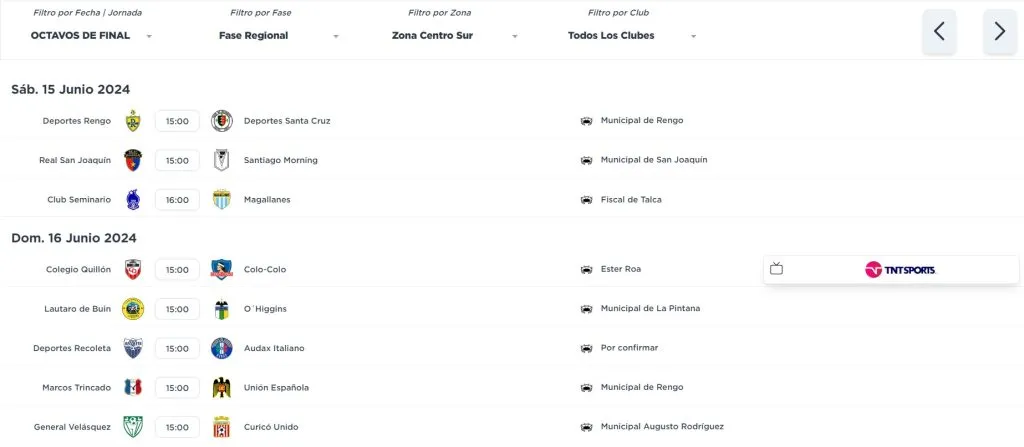Open the Zona Centro Sur dropdown
Viewport: 1024px width, 447px height.
pos(455,36)
